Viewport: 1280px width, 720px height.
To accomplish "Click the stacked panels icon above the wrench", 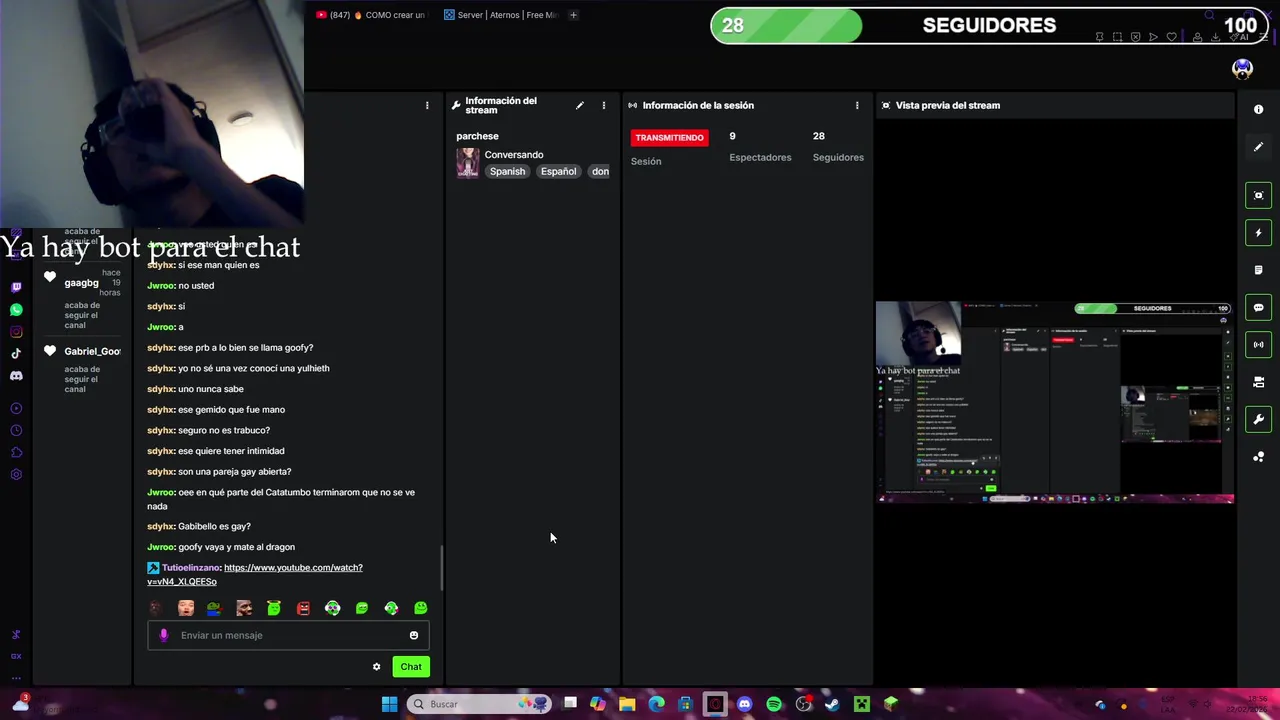I will [x=1258, y=382].
